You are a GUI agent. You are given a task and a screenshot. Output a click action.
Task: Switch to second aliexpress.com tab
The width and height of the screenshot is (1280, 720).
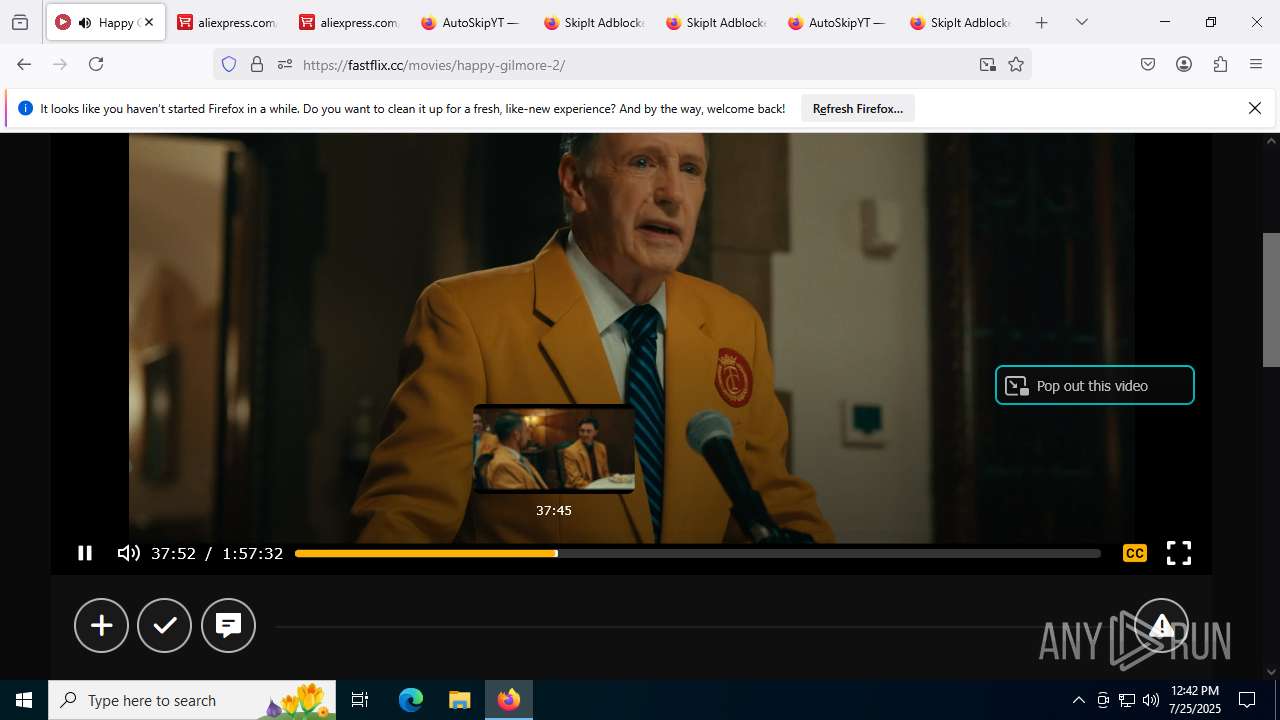coord(349,22)
